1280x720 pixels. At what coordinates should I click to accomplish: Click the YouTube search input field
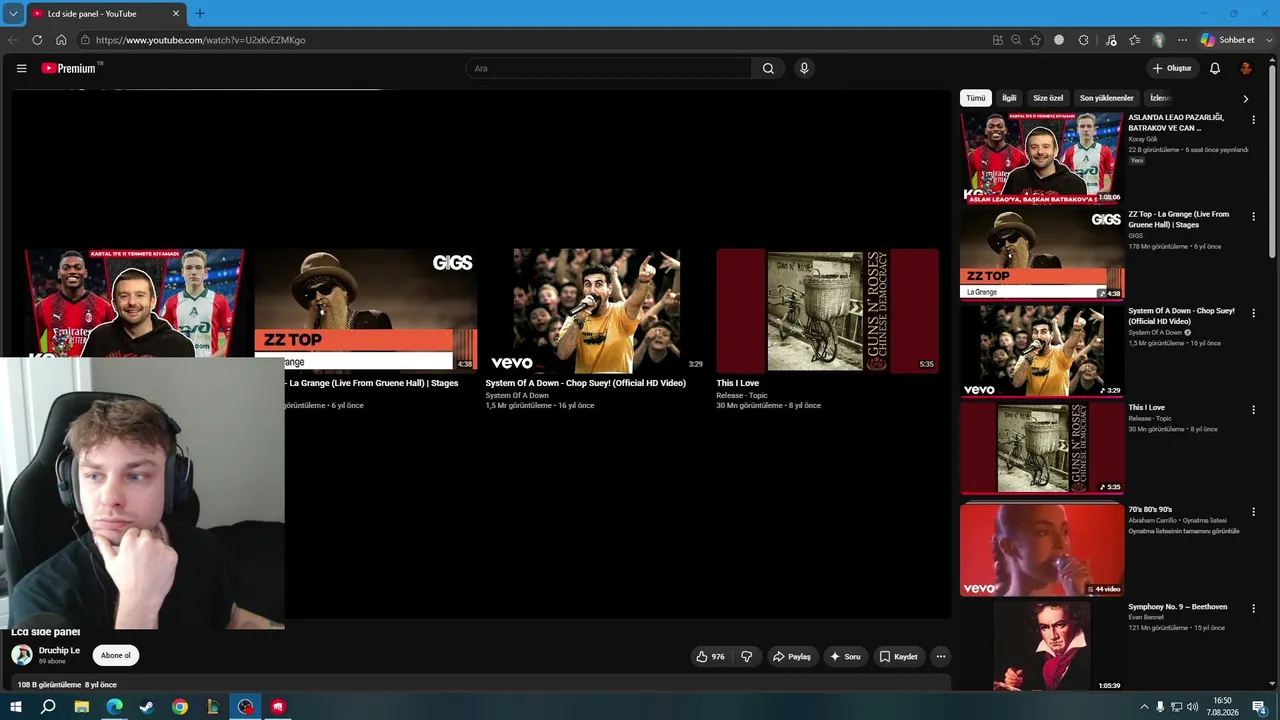coord(608,68)
